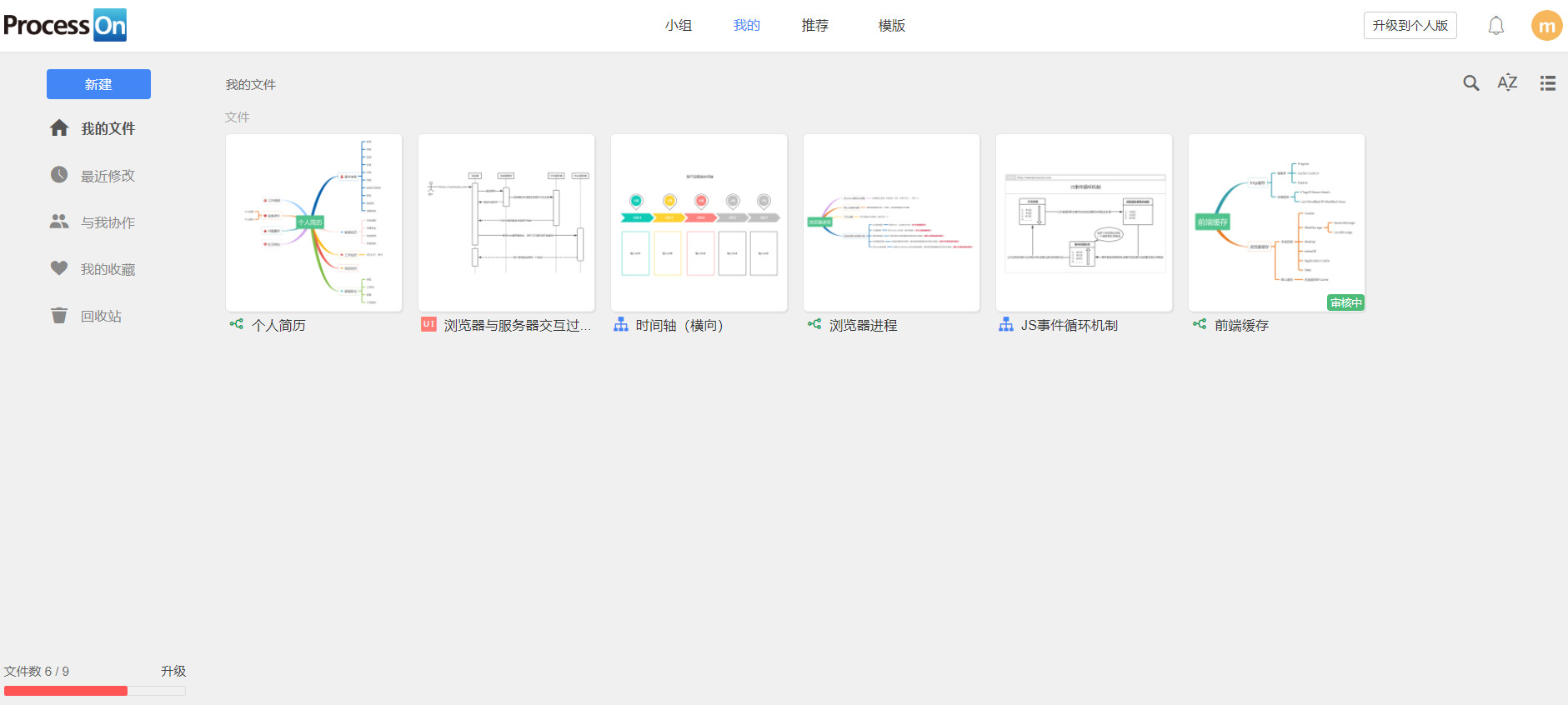Image resolution: width=1568 pixels, height=705 pixels.
Task: Open the 我的 tab
Action: tap(747, 26)
